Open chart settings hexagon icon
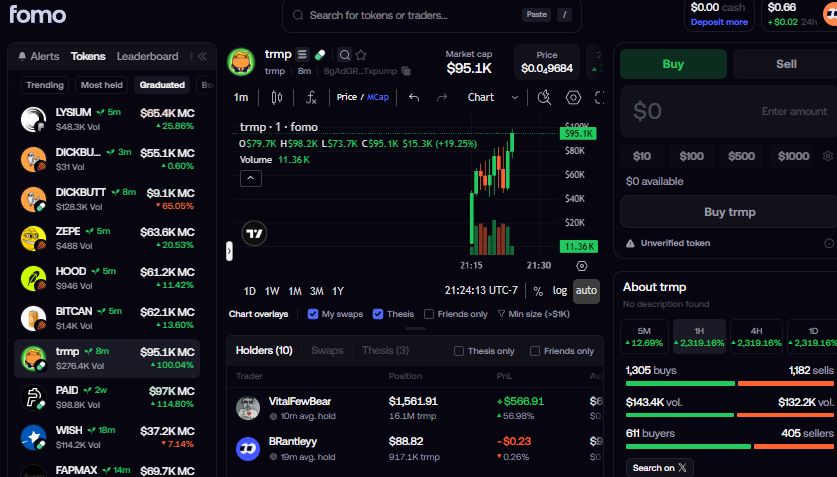The image size is (837, 477). pos(573,98)
